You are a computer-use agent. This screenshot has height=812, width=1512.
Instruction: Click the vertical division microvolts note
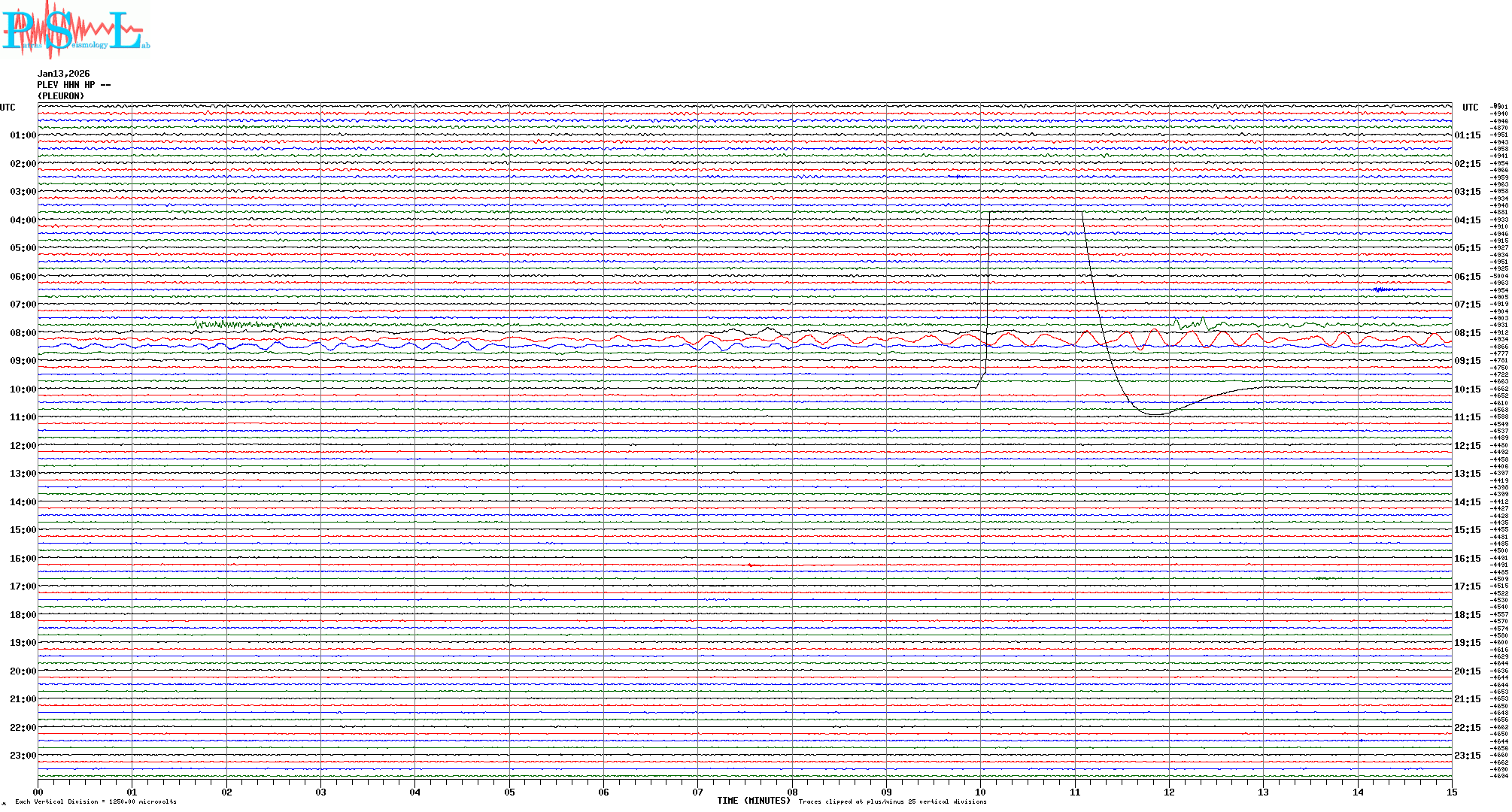tap(96, 801)
